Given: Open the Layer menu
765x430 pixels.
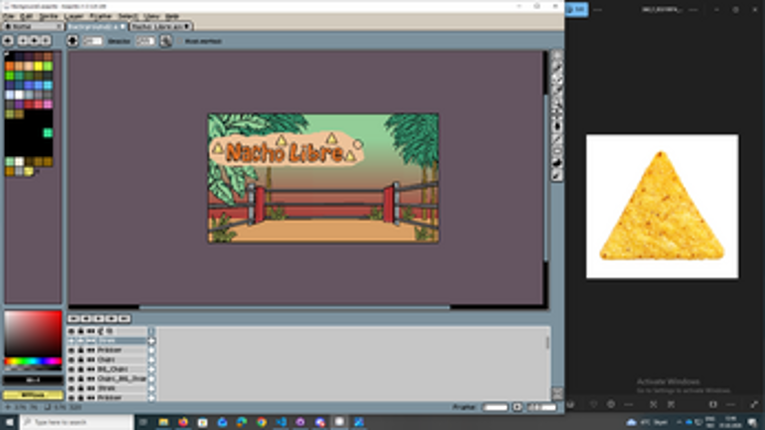Looking at the screenshot, I should (73, 16).
